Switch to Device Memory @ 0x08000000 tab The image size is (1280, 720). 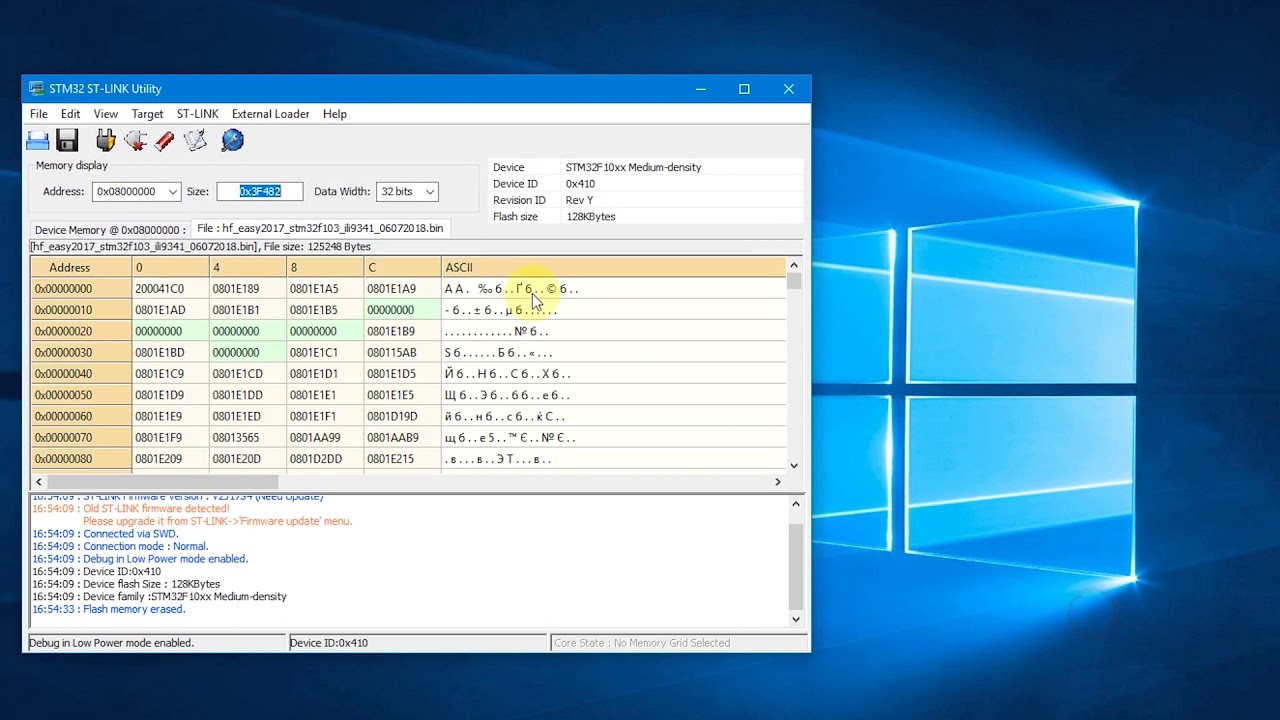click(x=110, y=230)
